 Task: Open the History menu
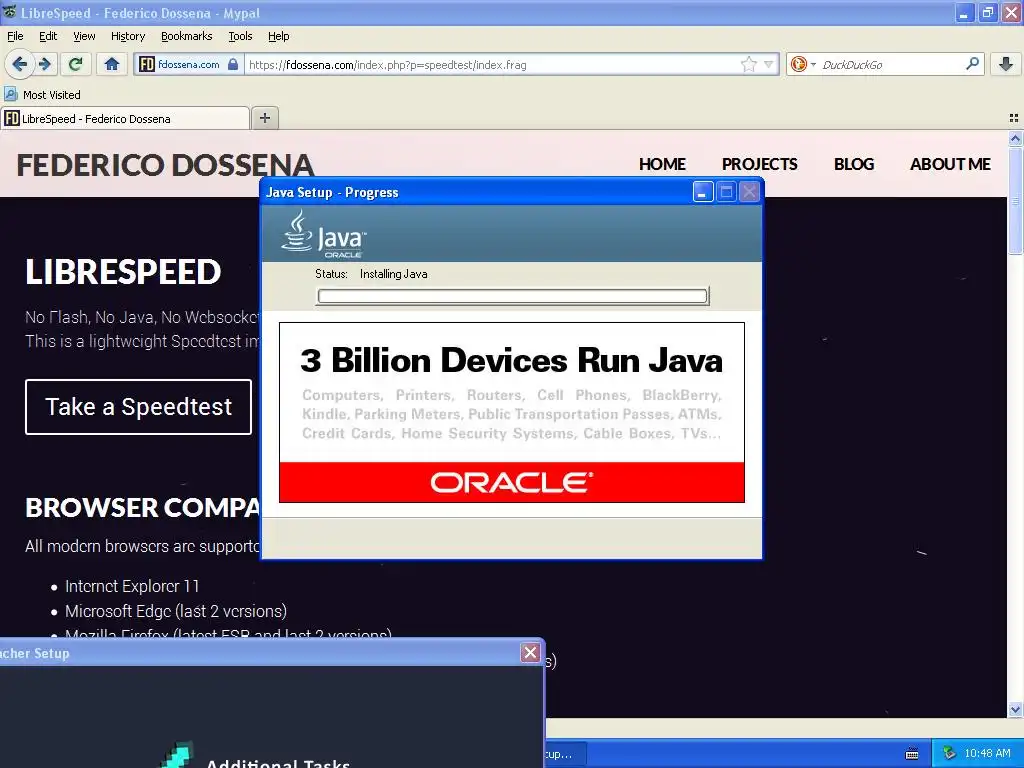[128, 36]
